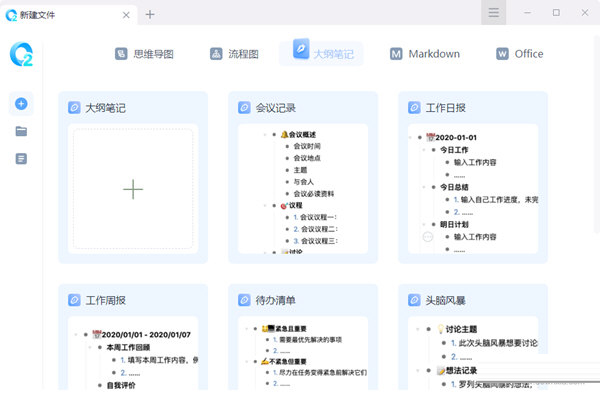
Task: Click the hamburger menu in title bar
Action: [494, 13]
